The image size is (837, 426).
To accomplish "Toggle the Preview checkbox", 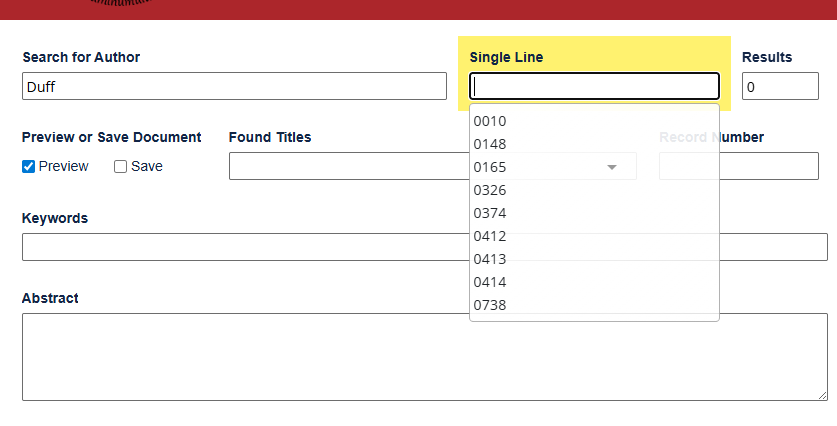I will point(29,167).
